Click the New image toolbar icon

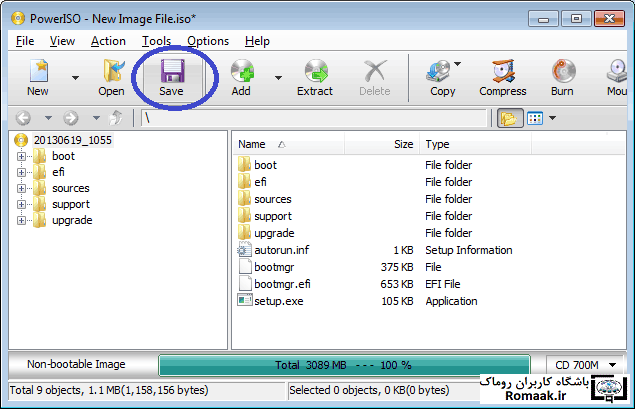click(38, 71)
